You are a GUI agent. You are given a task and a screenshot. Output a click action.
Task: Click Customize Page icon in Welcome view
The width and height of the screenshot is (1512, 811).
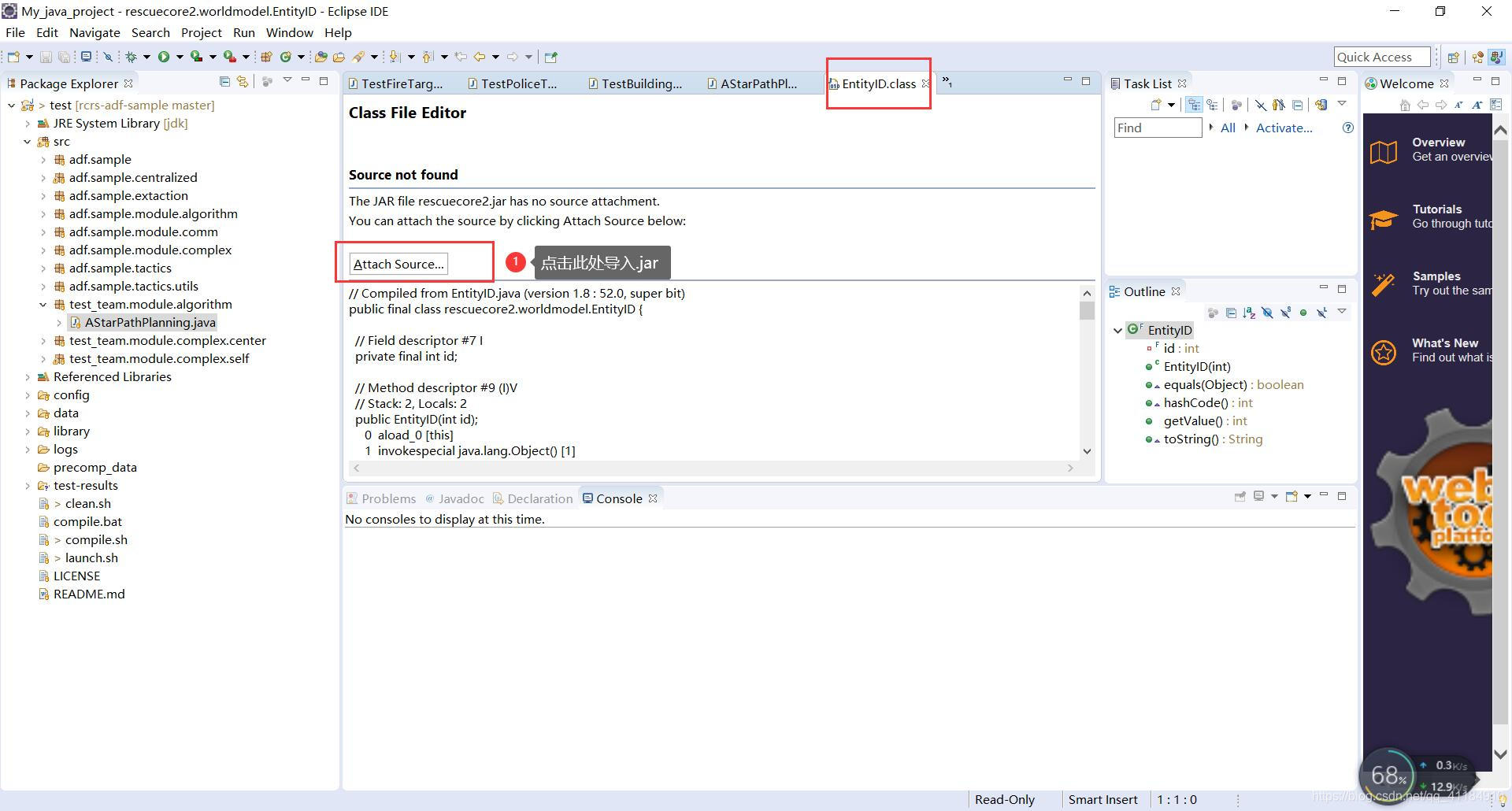(x=1495, y=105)
